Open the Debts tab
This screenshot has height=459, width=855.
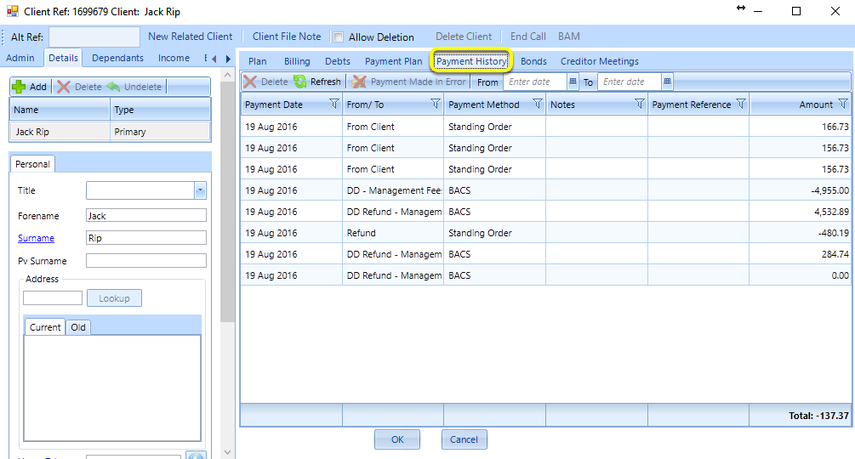(x=338, y=62)
